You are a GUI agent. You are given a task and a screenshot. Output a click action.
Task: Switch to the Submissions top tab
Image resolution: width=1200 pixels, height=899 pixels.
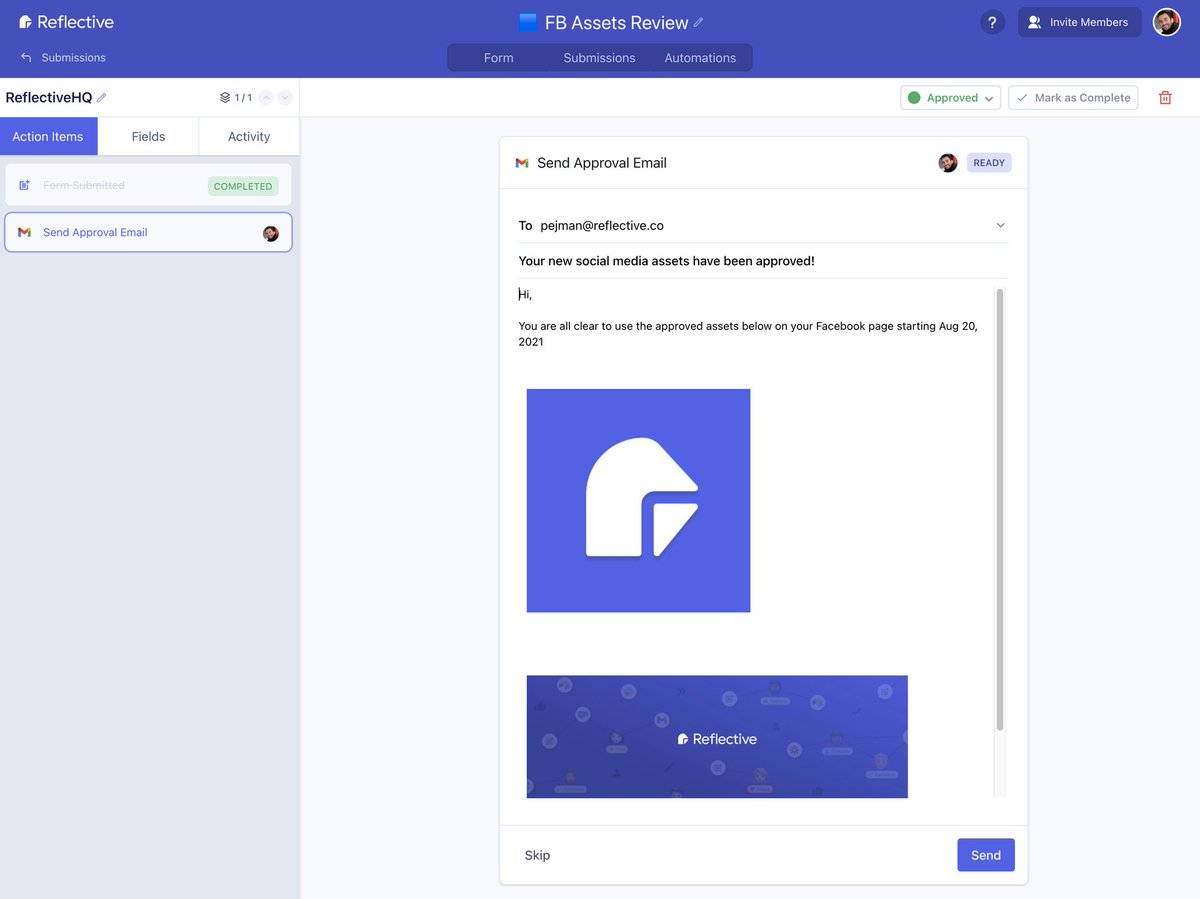coord(599,58)
